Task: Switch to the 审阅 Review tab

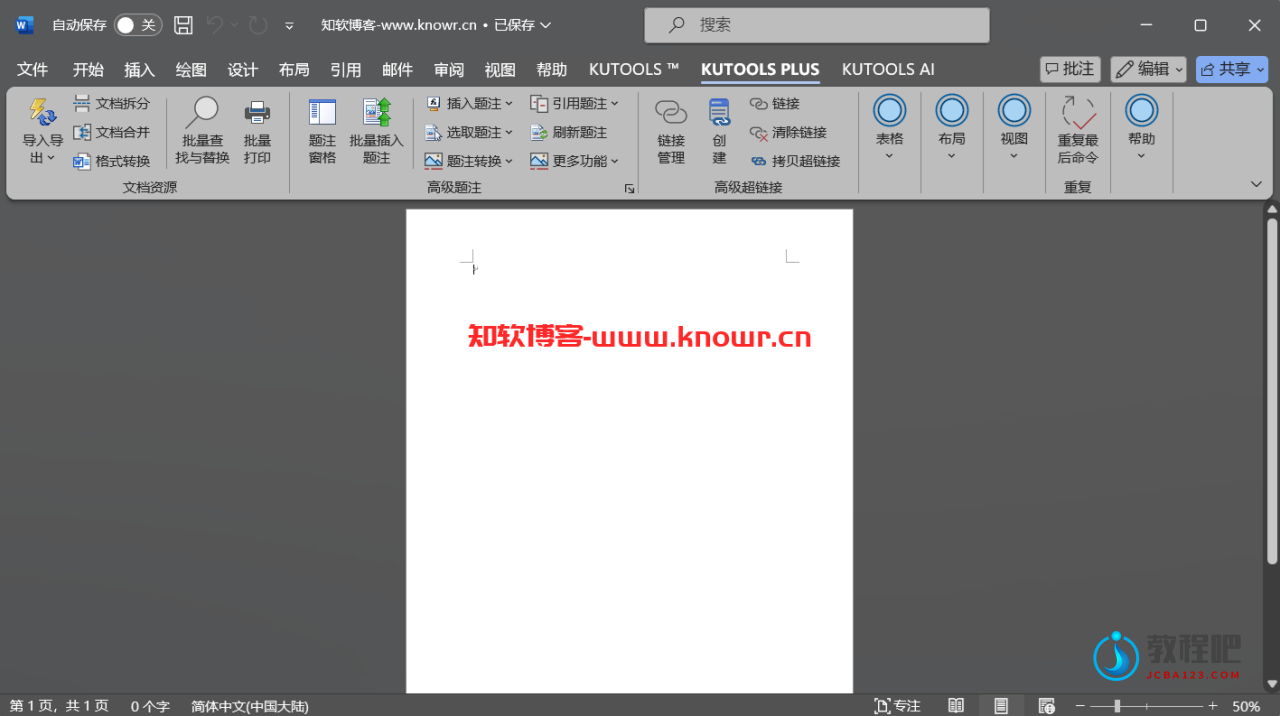Action: [x=449, y=69]
